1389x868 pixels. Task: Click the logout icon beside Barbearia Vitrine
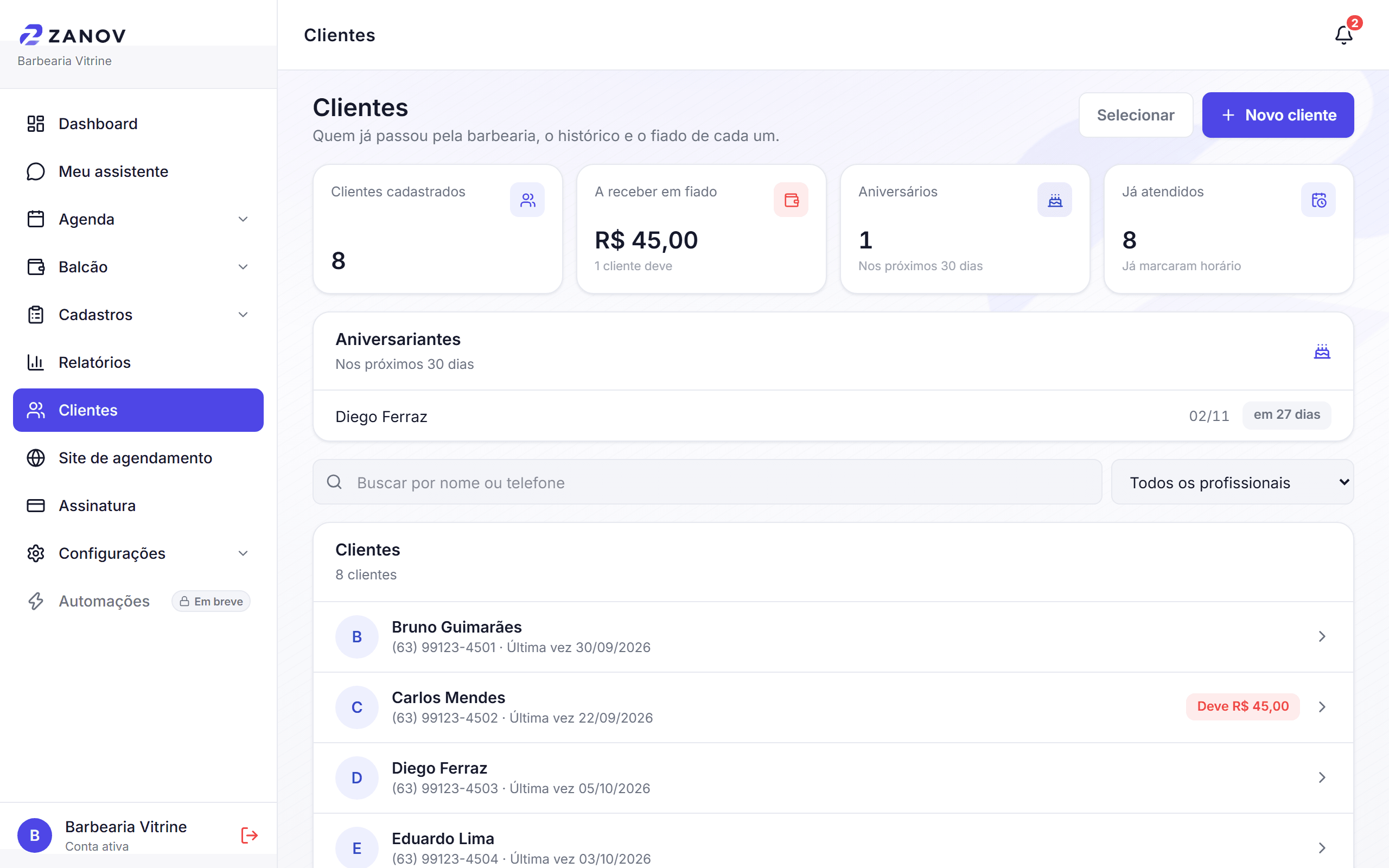pyautogui.click(x=249, y=835)
